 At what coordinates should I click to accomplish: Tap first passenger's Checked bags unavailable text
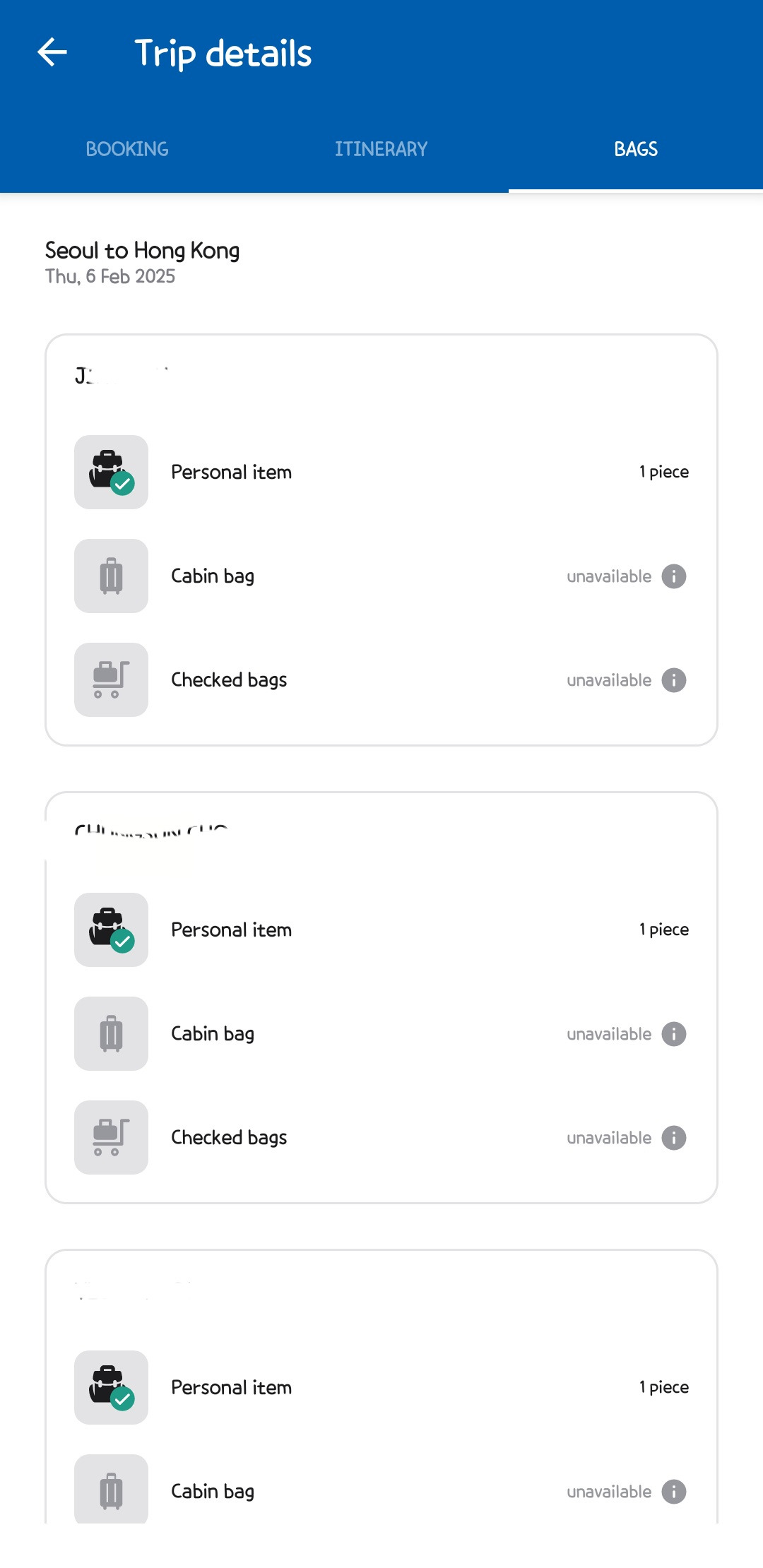609,680
